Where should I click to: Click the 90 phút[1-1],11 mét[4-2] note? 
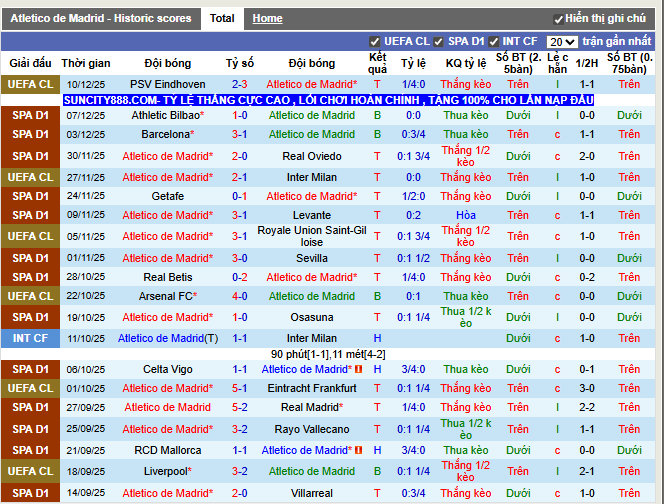click(x=328, y=354)
